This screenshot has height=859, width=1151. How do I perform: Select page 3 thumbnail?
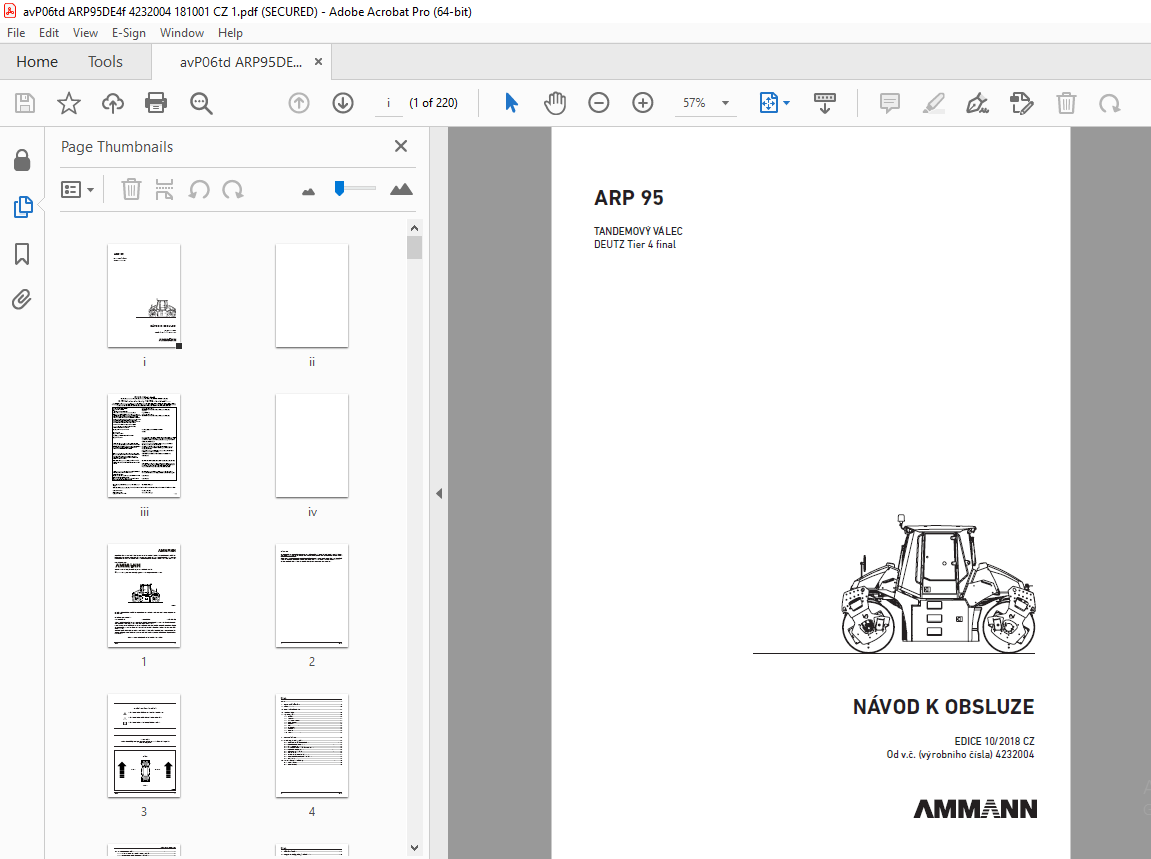[144, 745]
